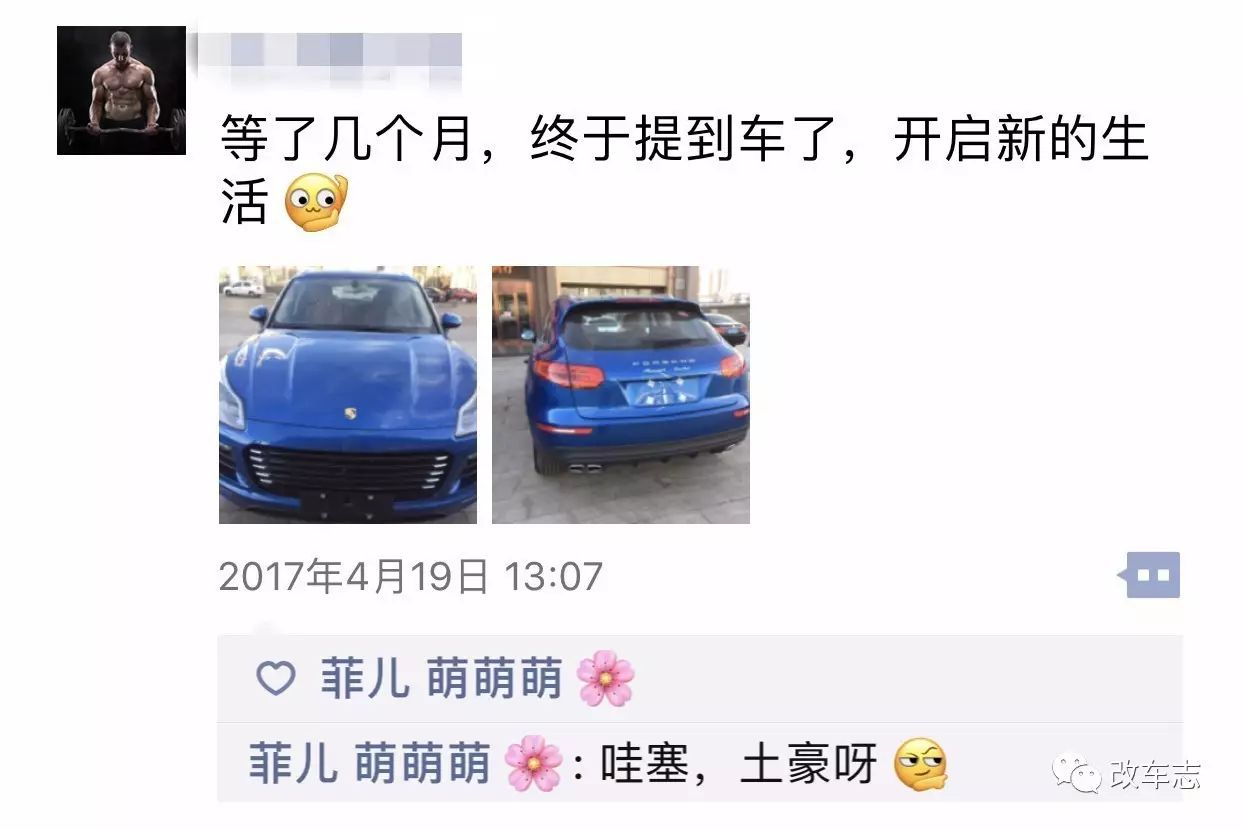Image resolution: width=1242 pixels, height=830 pixels.
Task: Tap the thinking face emoji after 活
Action: [x=314, y=202]
